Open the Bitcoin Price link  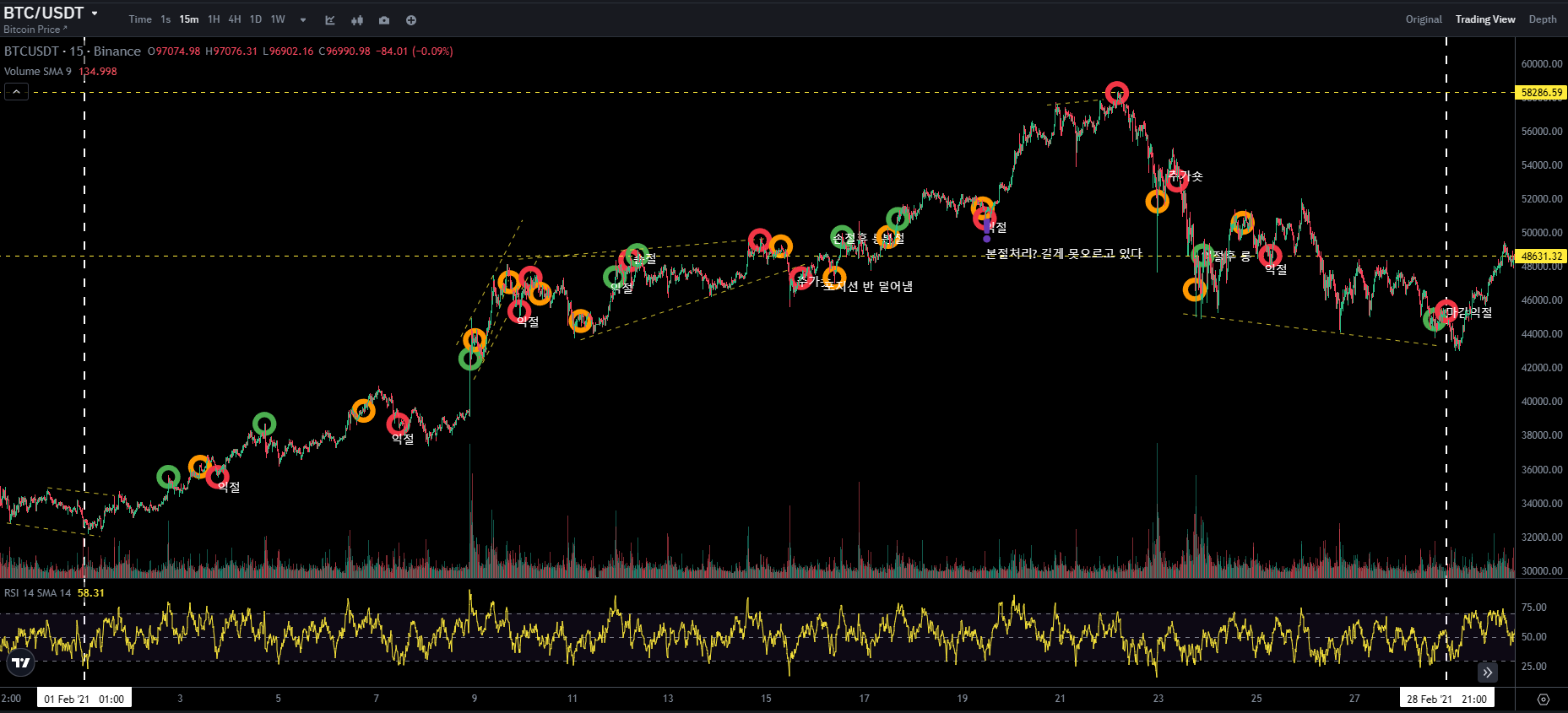tap(35, 30)
